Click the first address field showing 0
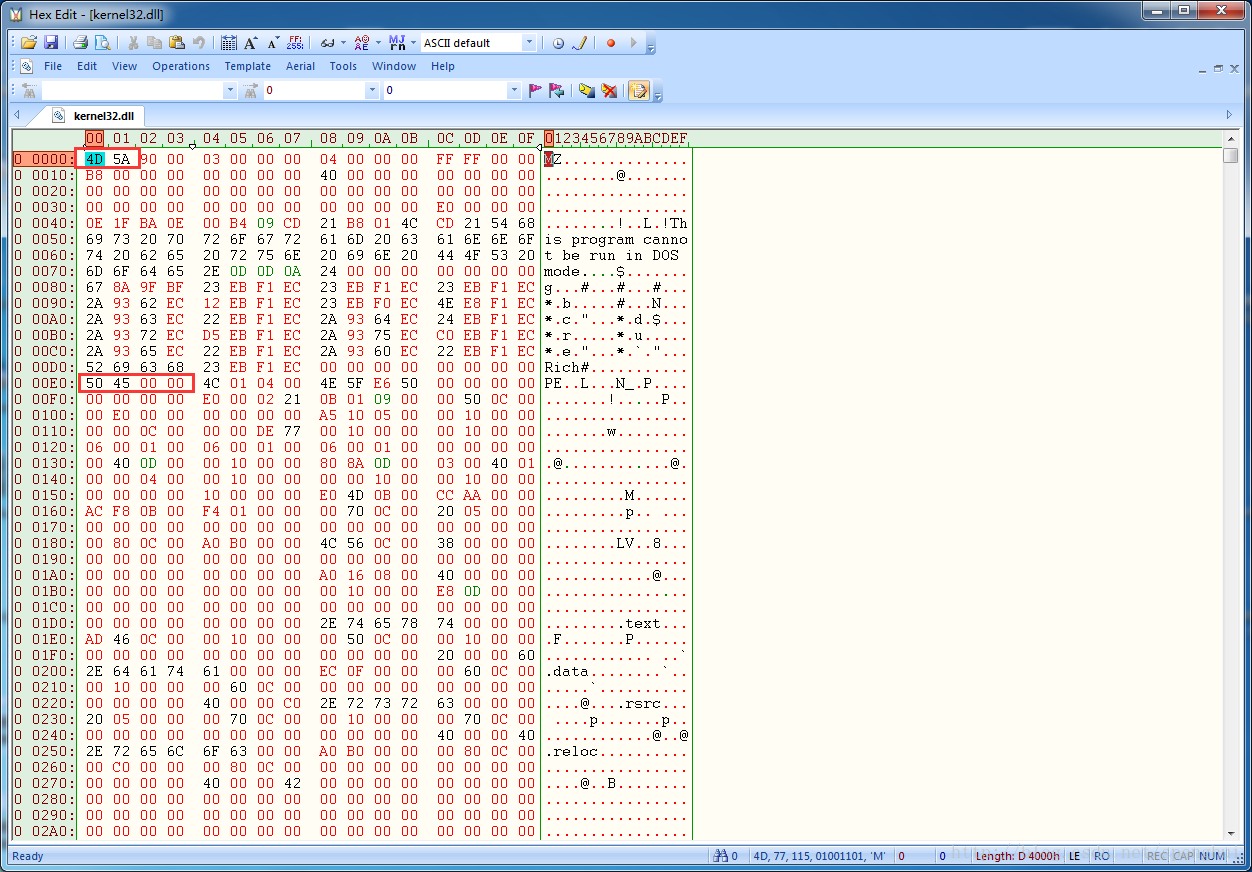 click(x=314, y=90)
